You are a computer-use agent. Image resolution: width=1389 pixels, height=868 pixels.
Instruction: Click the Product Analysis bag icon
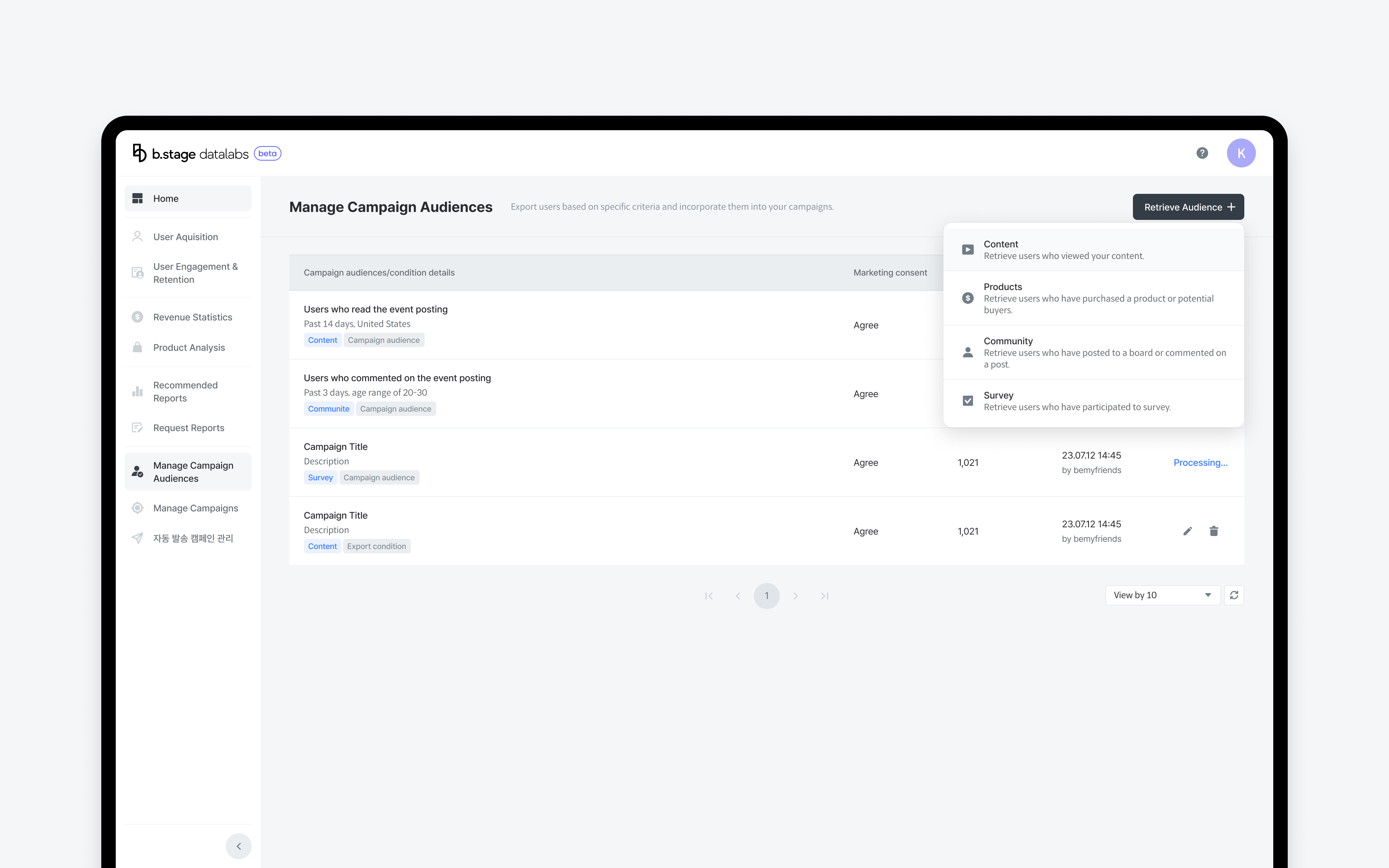click(137, 347)
